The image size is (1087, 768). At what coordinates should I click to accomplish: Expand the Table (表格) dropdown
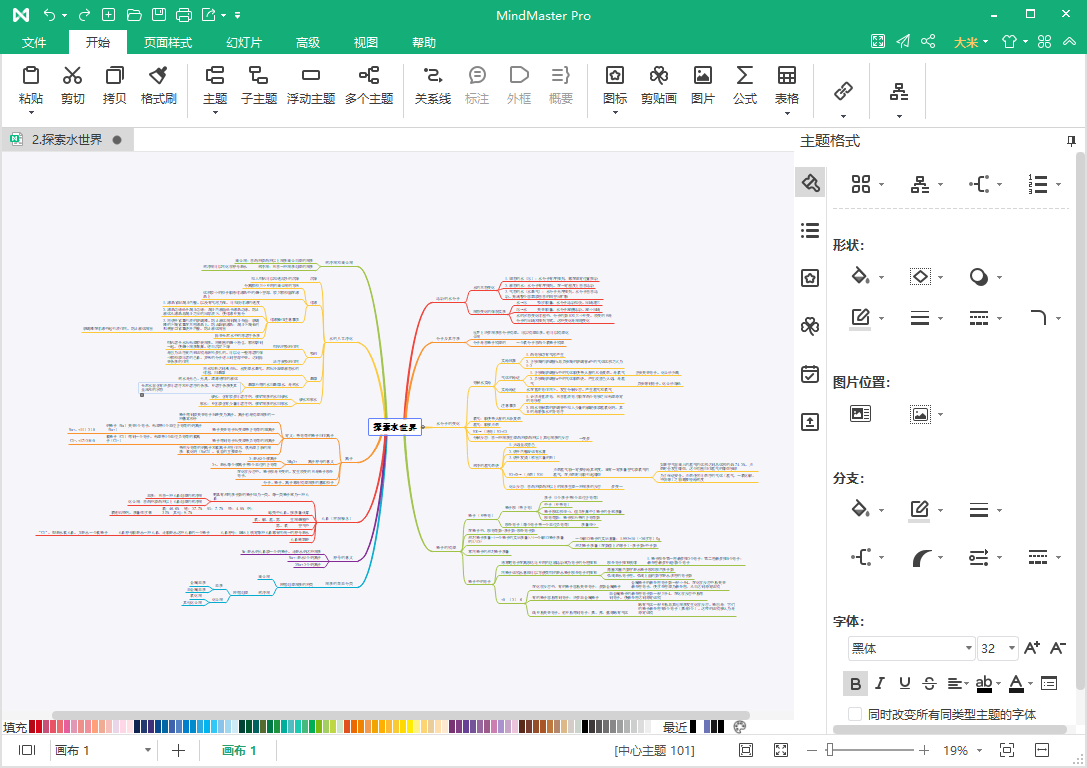coord(787,114)
